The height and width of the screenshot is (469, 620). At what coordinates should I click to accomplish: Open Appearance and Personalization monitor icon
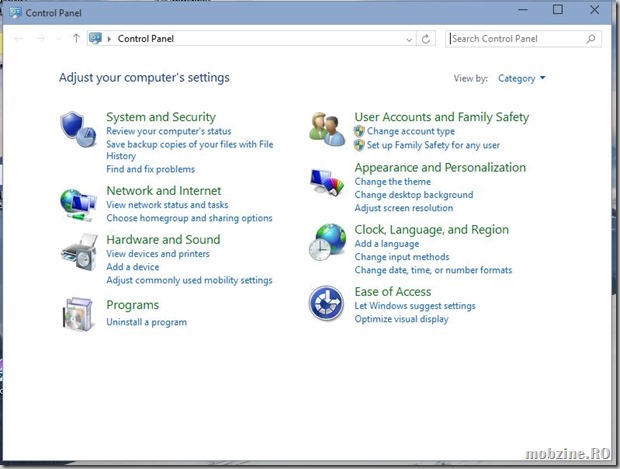point(327,182)
